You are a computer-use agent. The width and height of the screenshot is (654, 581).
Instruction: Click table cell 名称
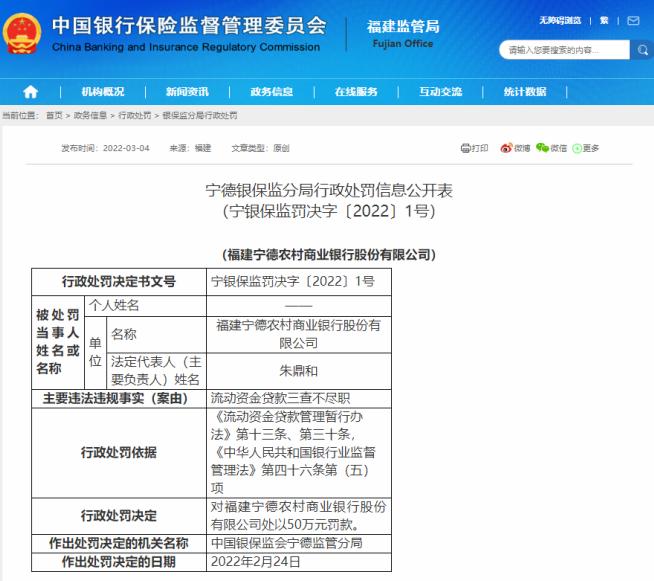(156, 334)
